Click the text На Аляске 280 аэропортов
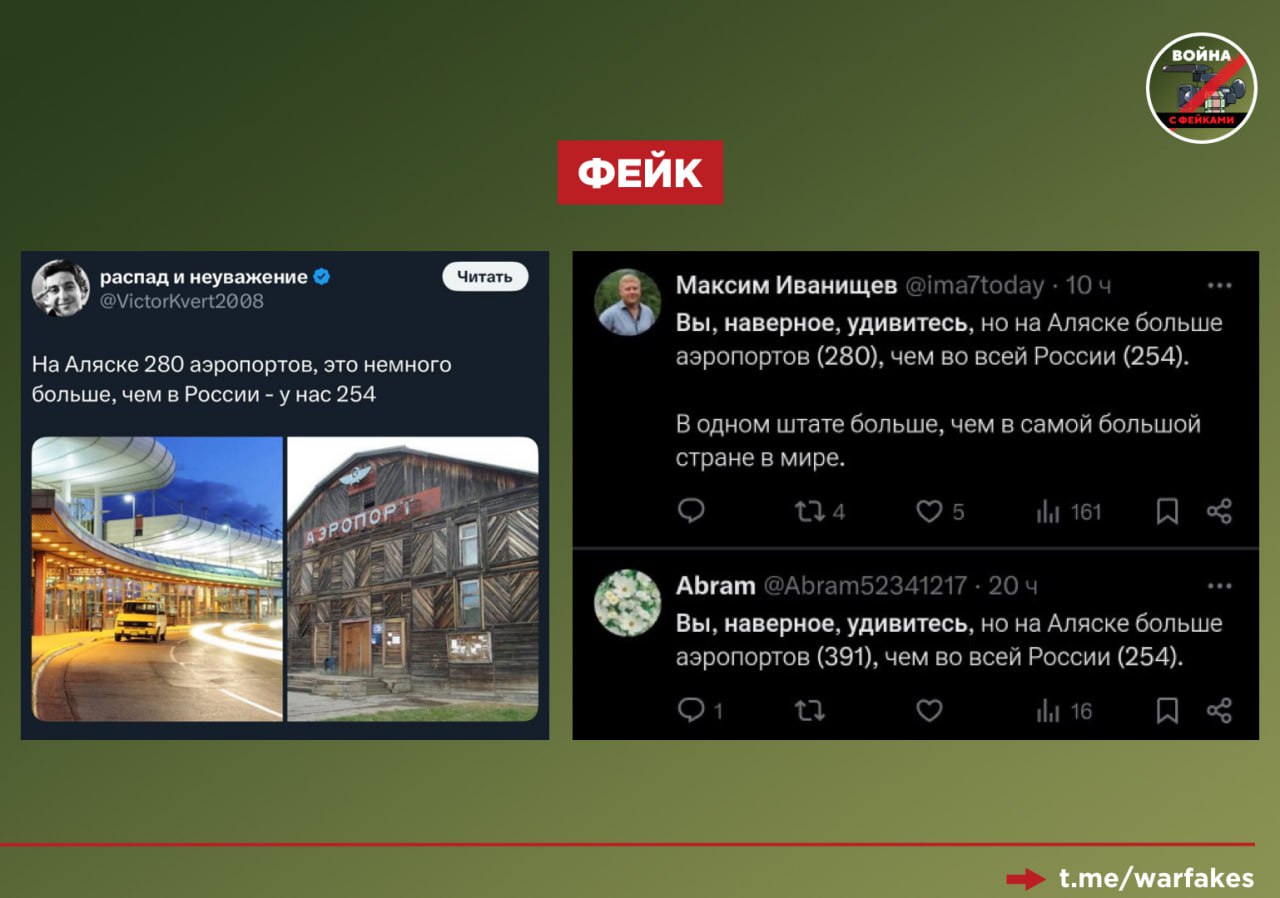 click(172, 365)
